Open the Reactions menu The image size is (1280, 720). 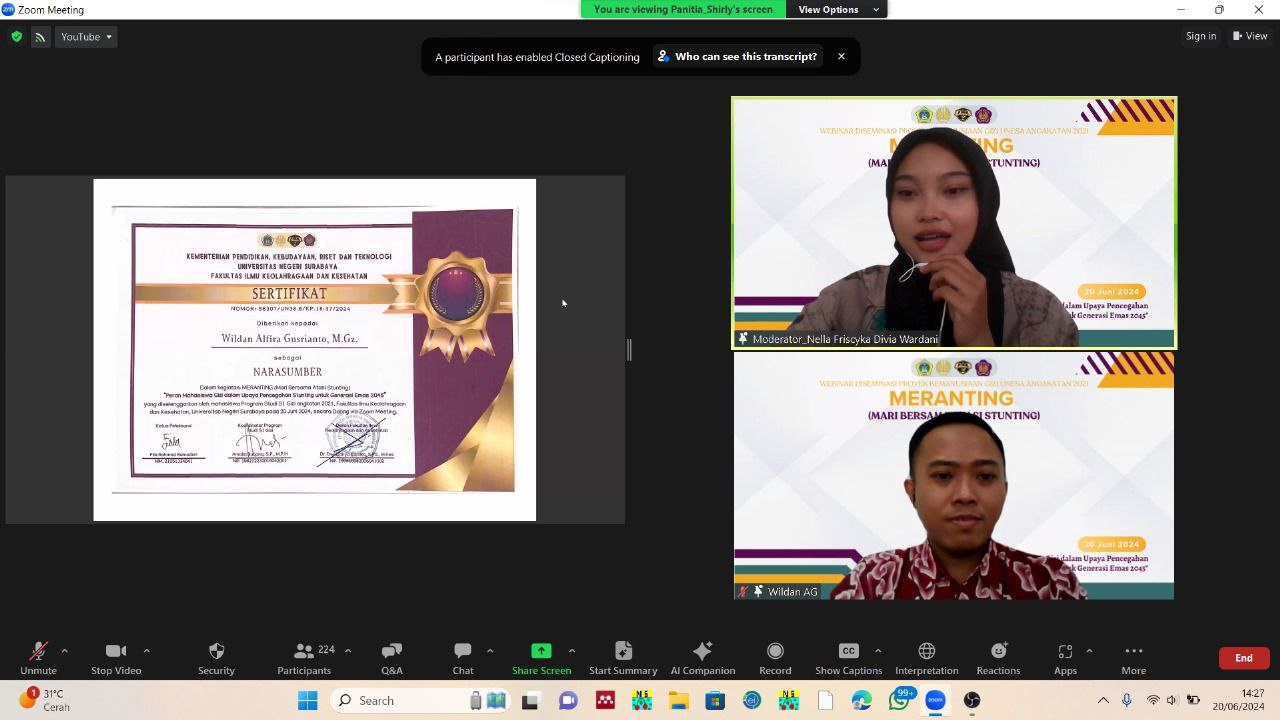coord(997,657)
